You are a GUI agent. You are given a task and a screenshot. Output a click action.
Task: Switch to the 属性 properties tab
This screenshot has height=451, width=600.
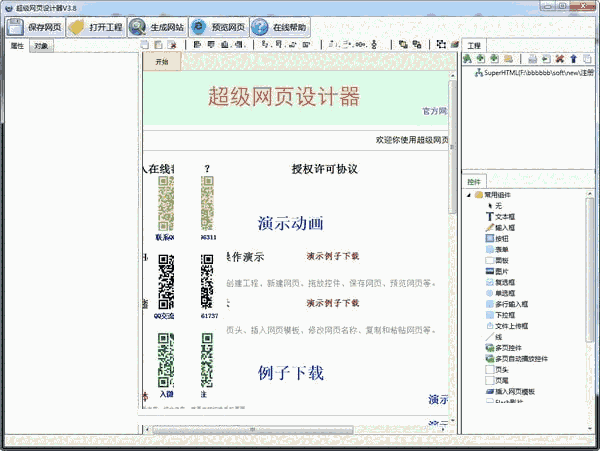click(x=17, y=46)
